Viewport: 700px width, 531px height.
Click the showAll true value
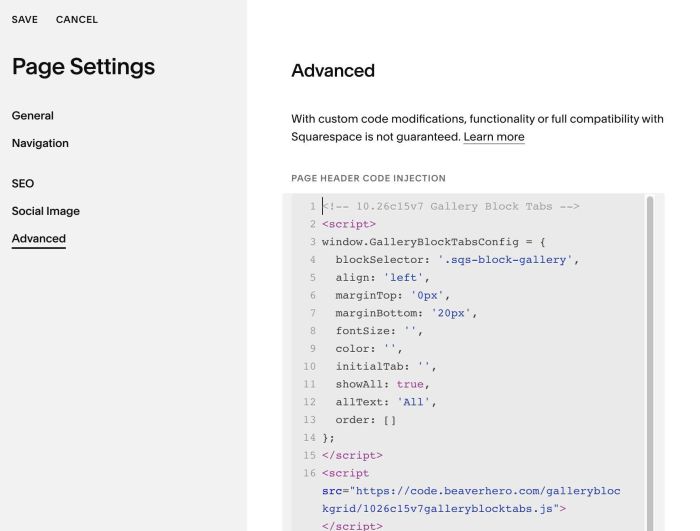(410, 385)
